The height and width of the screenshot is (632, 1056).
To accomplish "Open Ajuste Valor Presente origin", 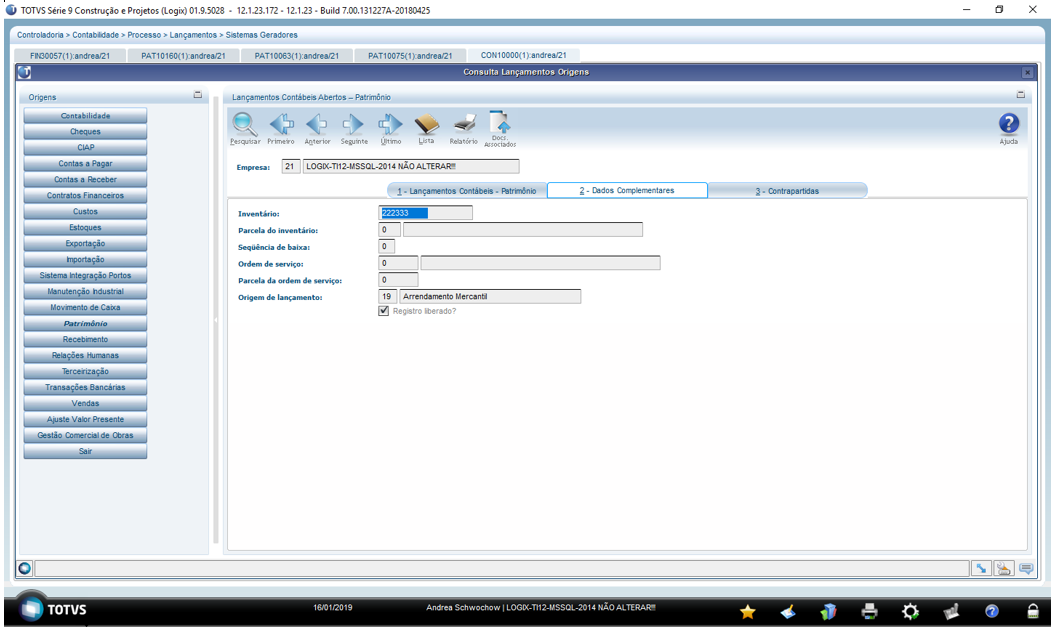I will click(x=86, y=419).
